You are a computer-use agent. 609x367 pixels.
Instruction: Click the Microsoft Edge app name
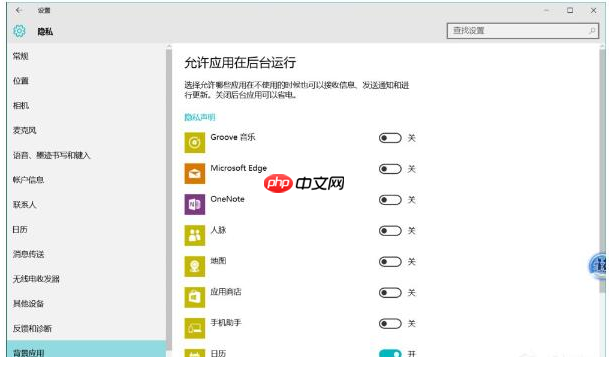point(238,168)
